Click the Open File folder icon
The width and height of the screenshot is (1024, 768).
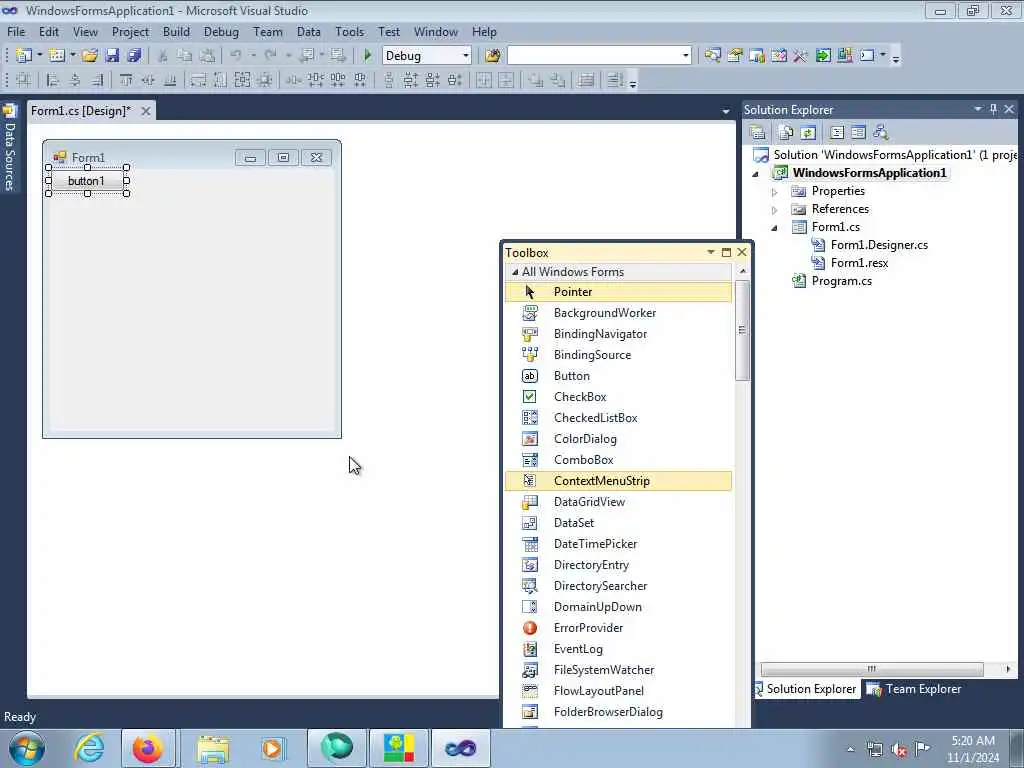pos(90,56)
